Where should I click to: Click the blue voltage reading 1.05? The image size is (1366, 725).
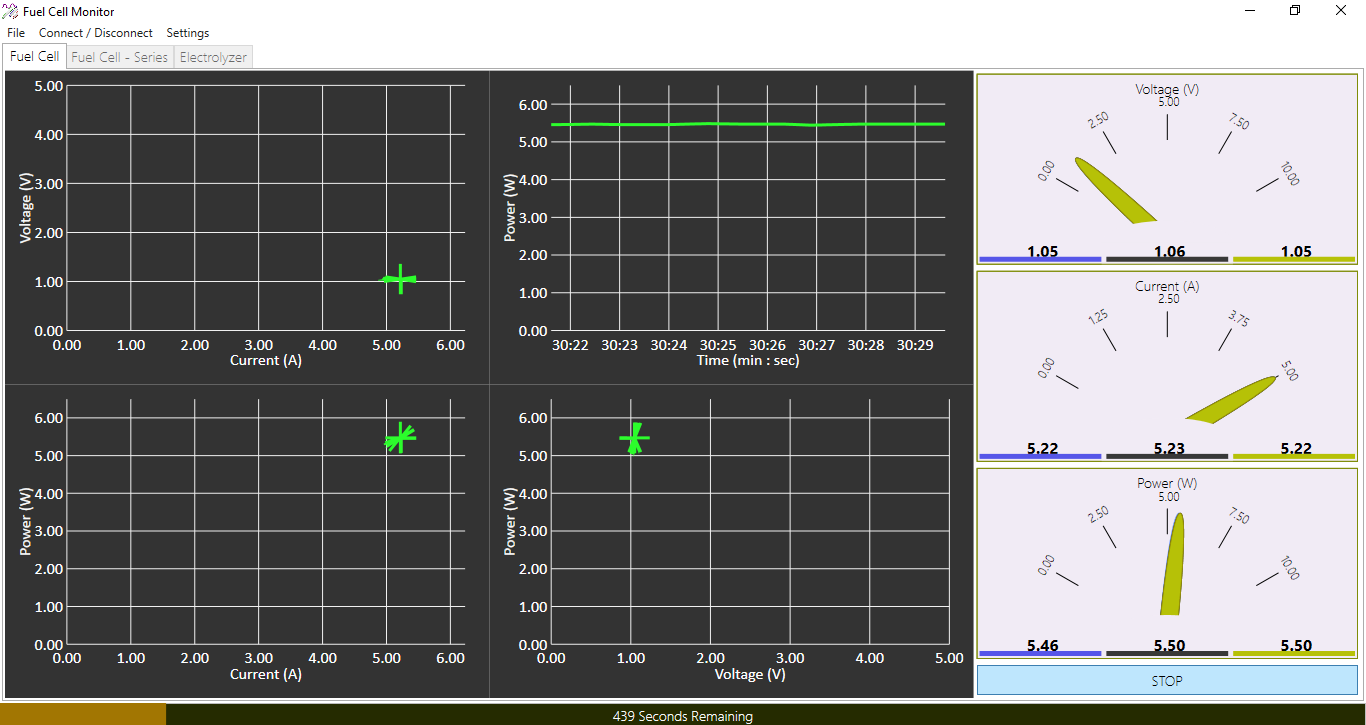click(1040, 251)
